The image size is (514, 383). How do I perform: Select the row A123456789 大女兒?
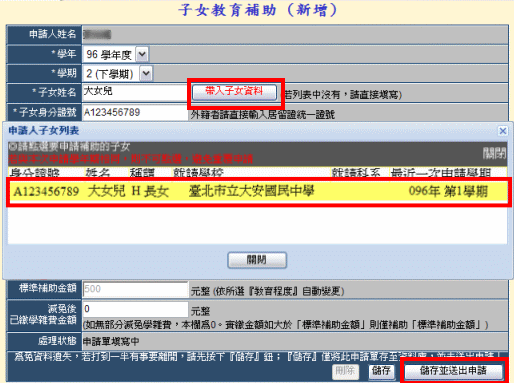click(258, 191)
